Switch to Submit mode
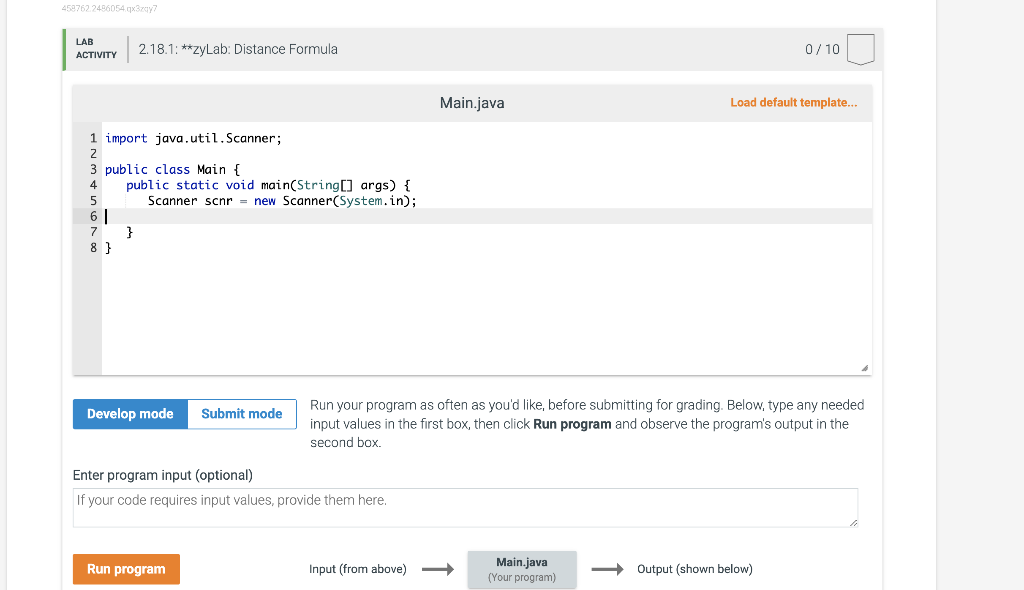The height and width of the screenshot is (590, 1024). pyautogui.click(x=242, y=414)
